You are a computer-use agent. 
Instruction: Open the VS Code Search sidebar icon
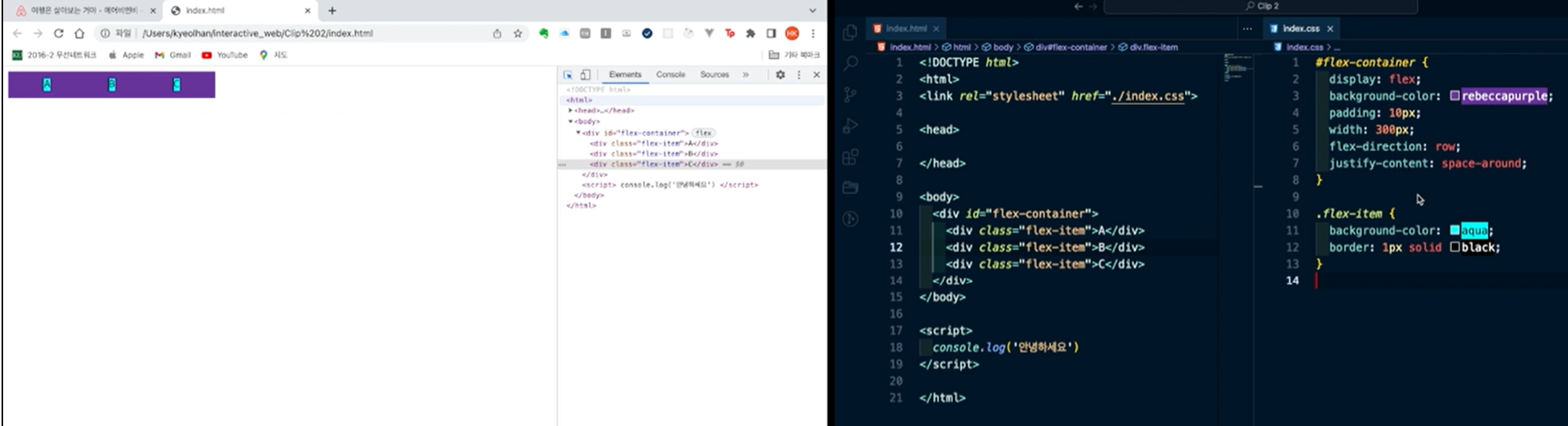pos(850,63)
